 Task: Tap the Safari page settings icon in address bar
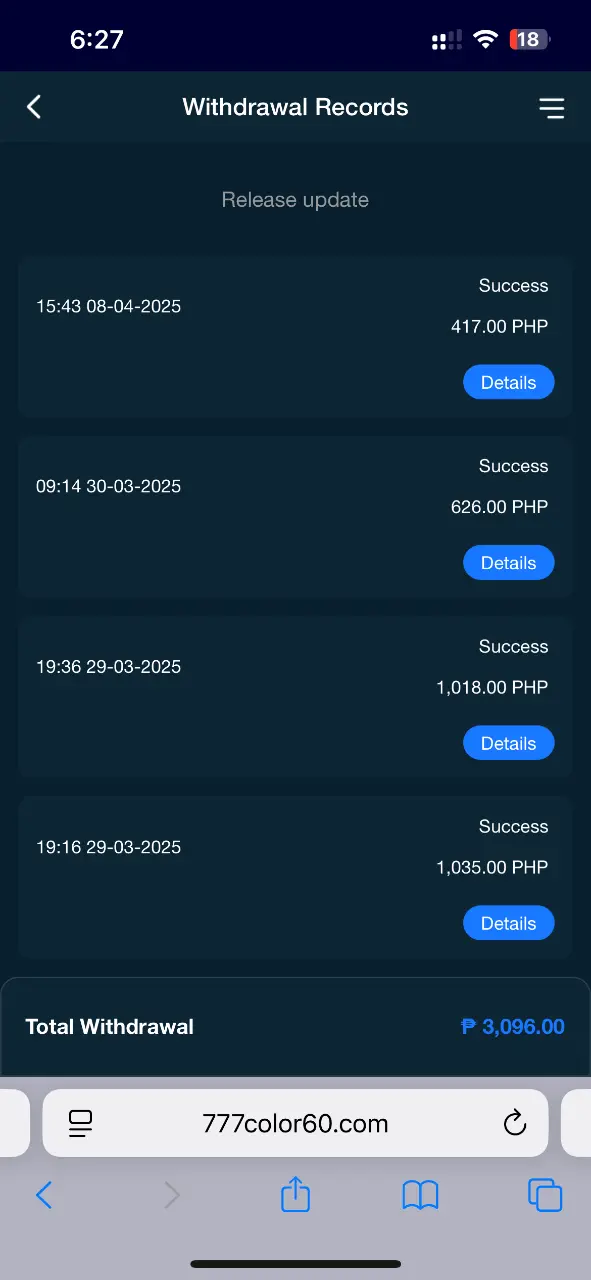[x=81, y=1123]
